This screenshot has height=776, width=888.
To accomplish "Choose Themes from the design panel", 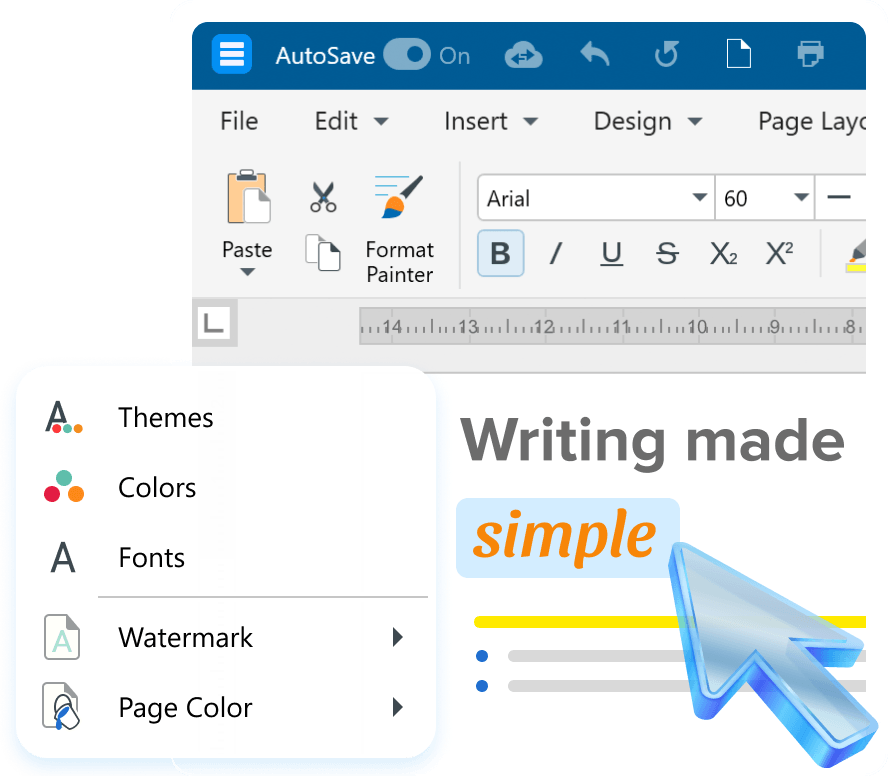I will tap(165, 418).
